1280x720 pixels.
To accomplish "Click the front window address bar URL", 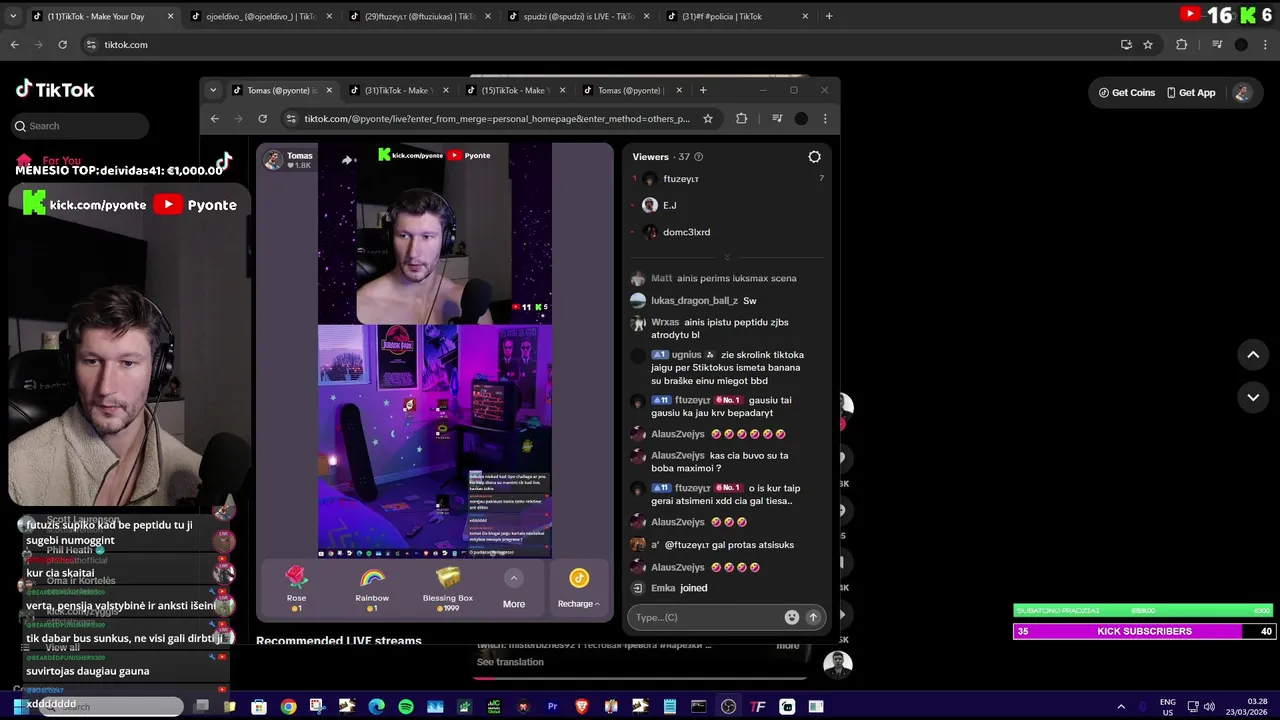I will coord(497,118).
